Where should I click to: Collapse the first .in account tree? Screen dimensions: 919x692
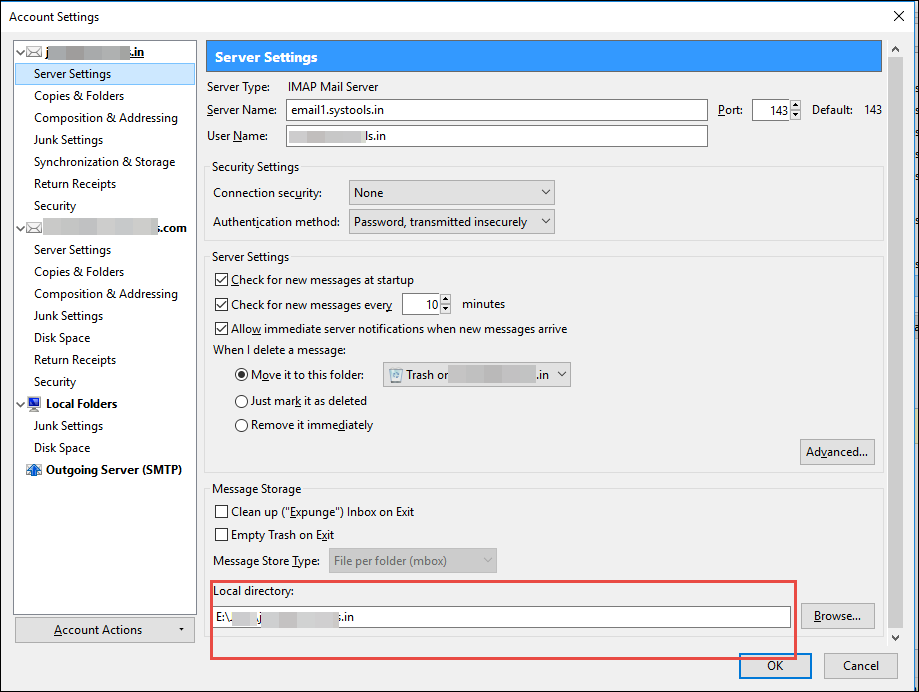pos(21,52)
